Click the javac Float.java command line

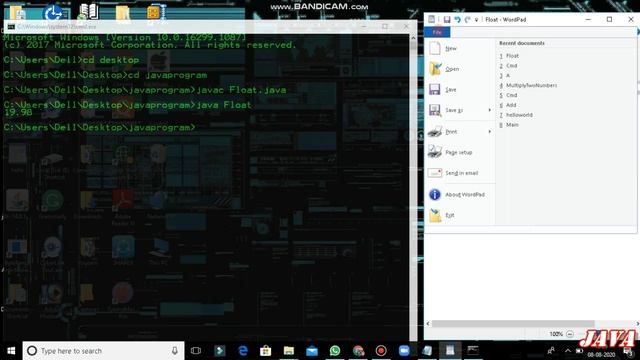(145, 90)
